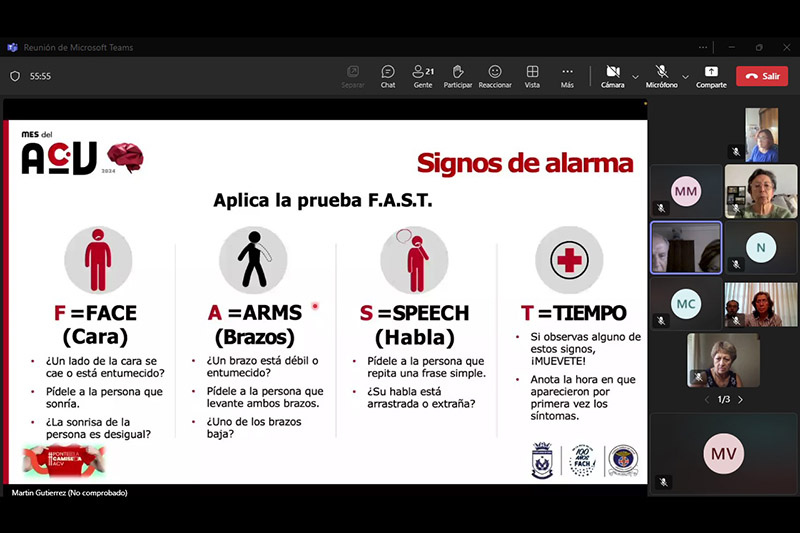Click the 100 años FACH emblem

coord(583,460)
